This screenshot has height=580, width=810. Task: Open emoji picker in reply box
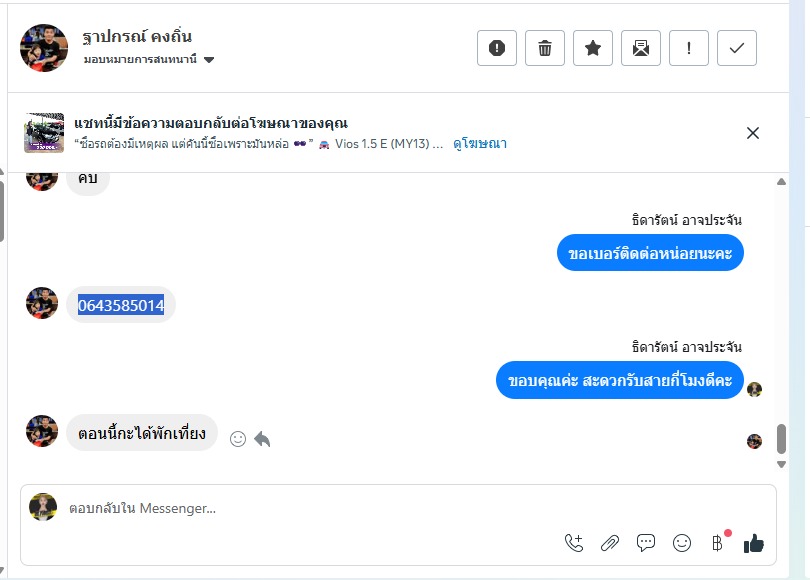click(x=682, y=543)
